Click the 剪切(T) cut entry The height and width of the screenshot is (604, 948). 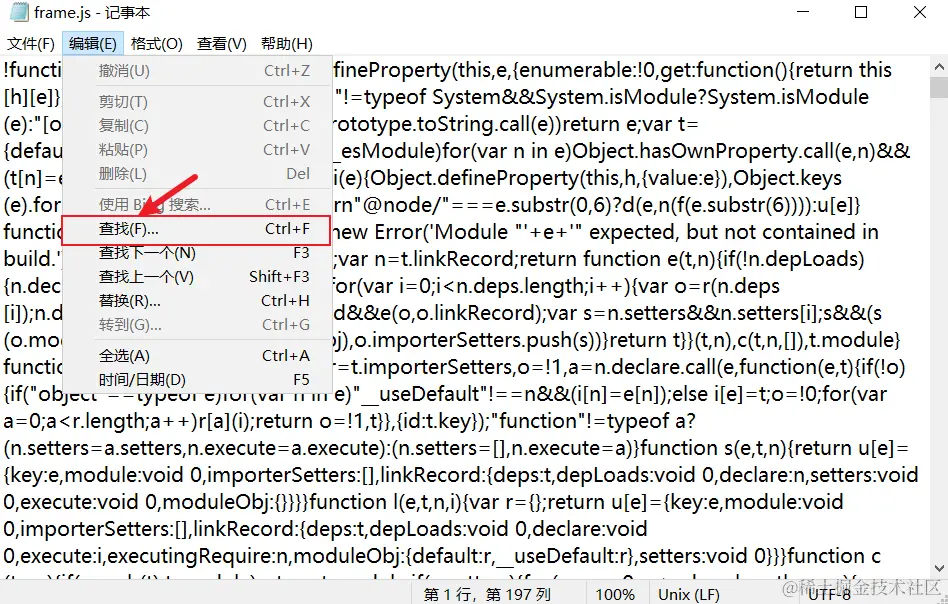click(x=196, y=102)
